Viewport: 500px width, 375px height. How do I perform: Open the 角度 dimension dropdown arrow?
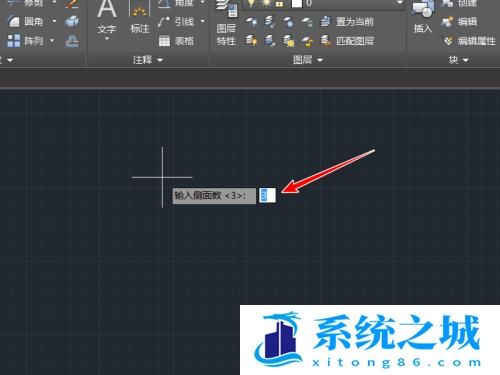pos(202,3)
